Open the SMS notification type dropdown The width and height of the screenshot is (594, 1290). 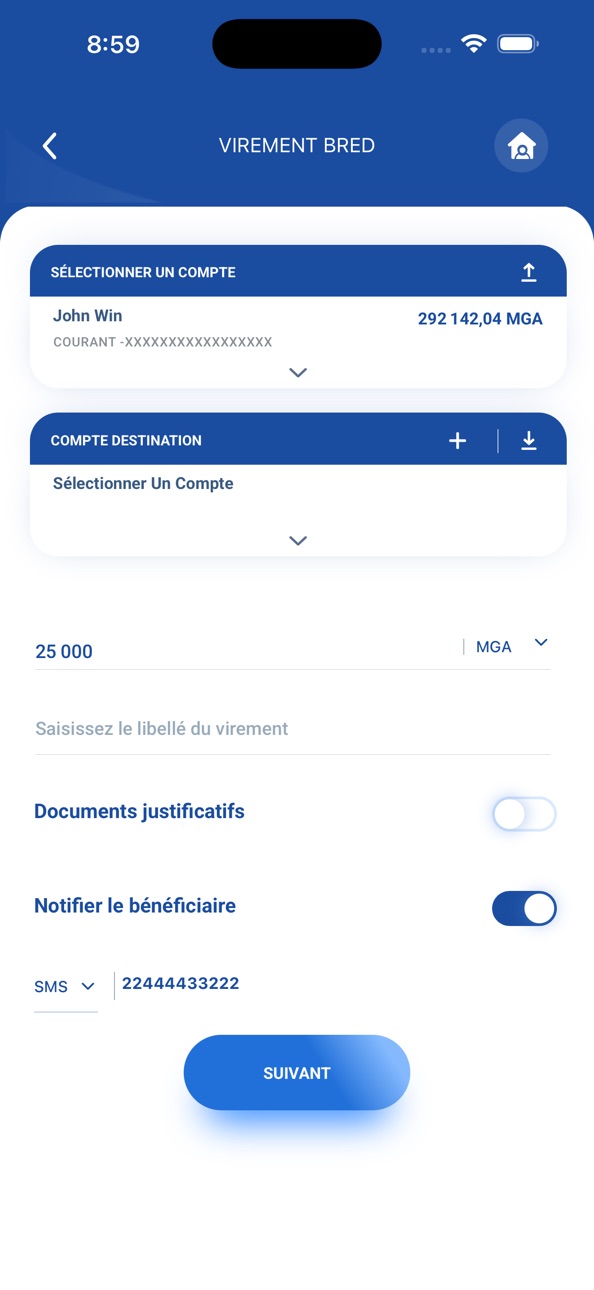tap(65, 987)
